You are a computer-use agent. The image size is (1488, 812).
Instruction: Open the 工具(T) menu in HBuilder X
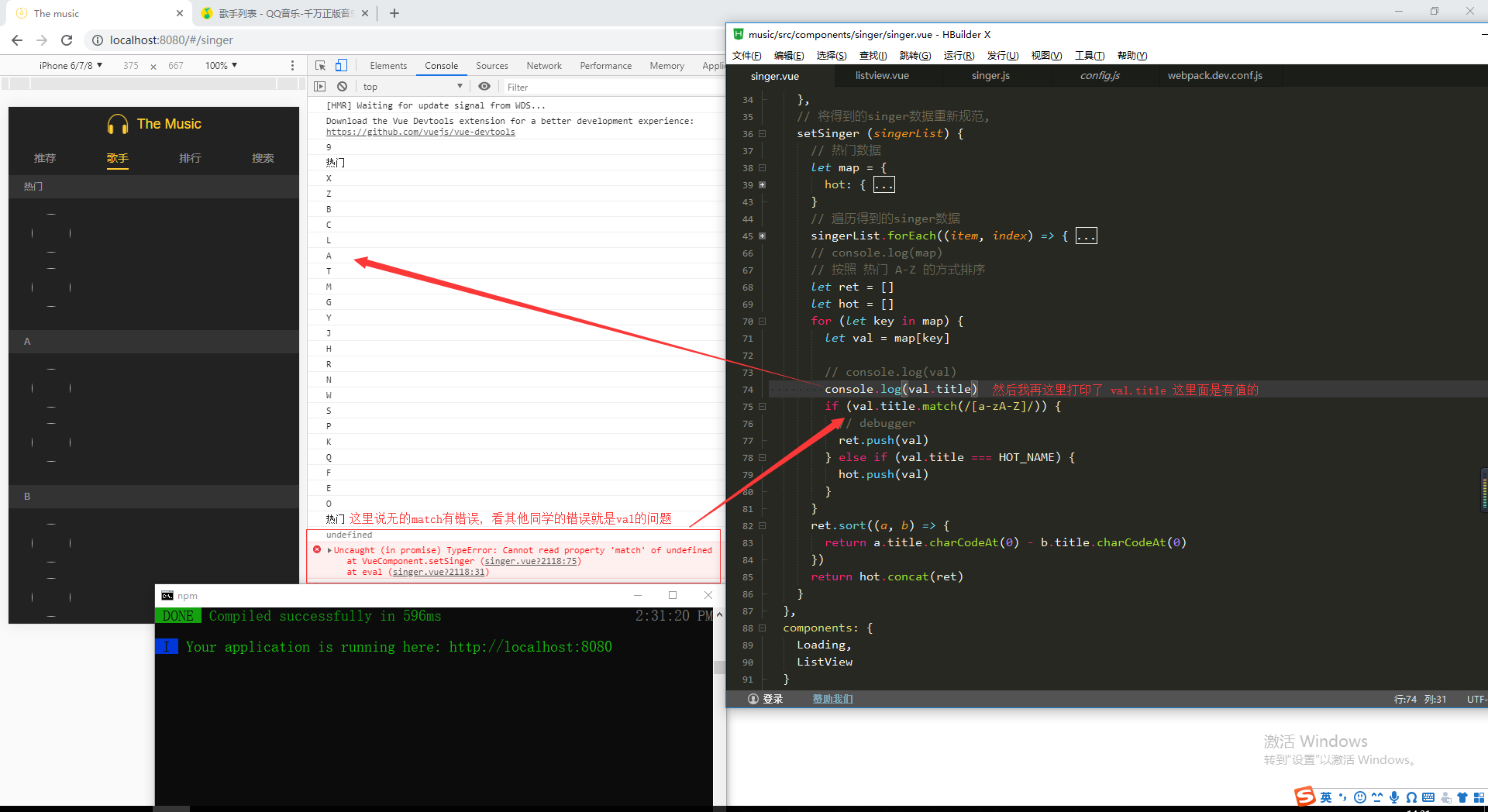1090,56
